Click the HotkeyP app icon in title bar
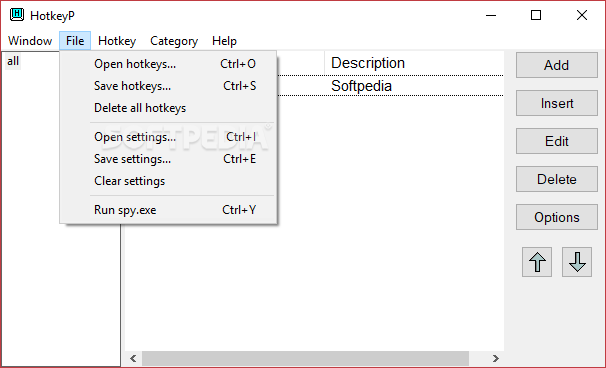The height and width of the screenshot is (368, 606). tap(17, 15)
